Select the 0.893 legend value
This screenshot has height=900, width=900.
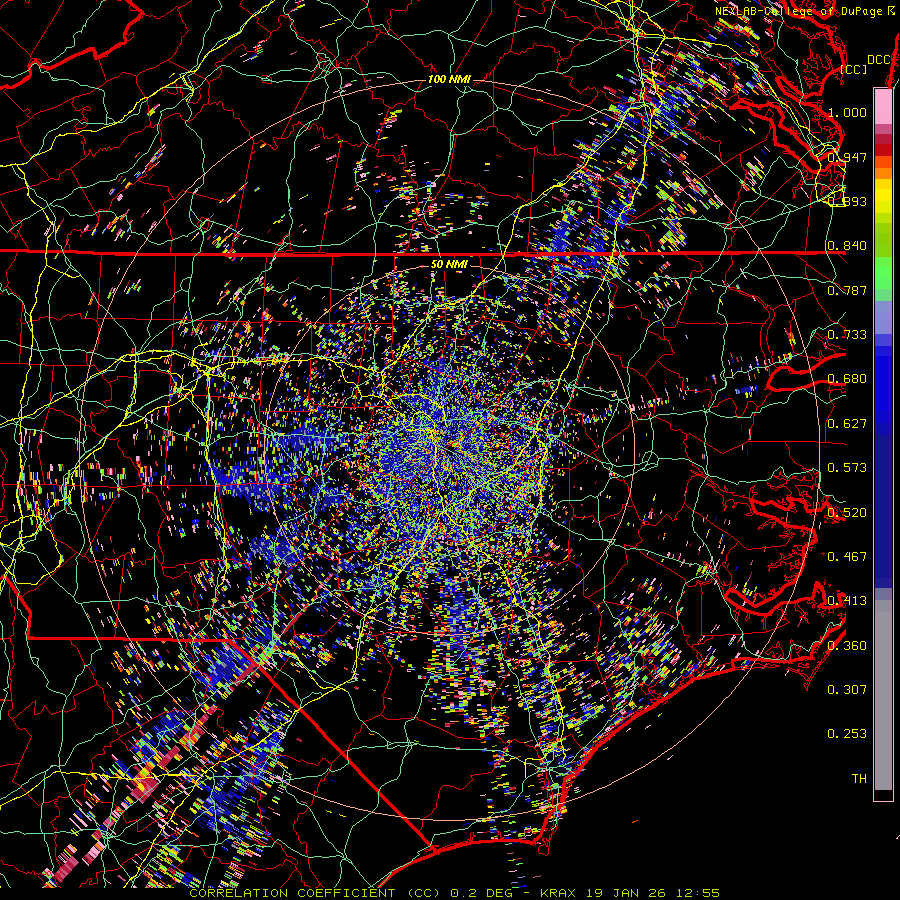coord(847,201)
